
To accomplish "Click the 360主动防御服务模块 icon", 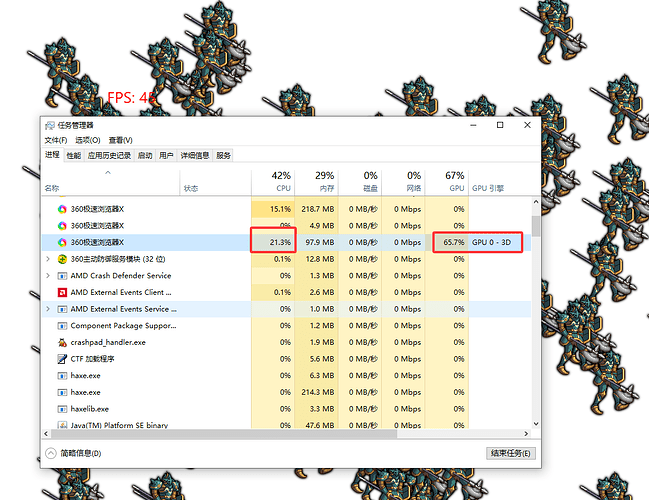I will click(62, 260).
